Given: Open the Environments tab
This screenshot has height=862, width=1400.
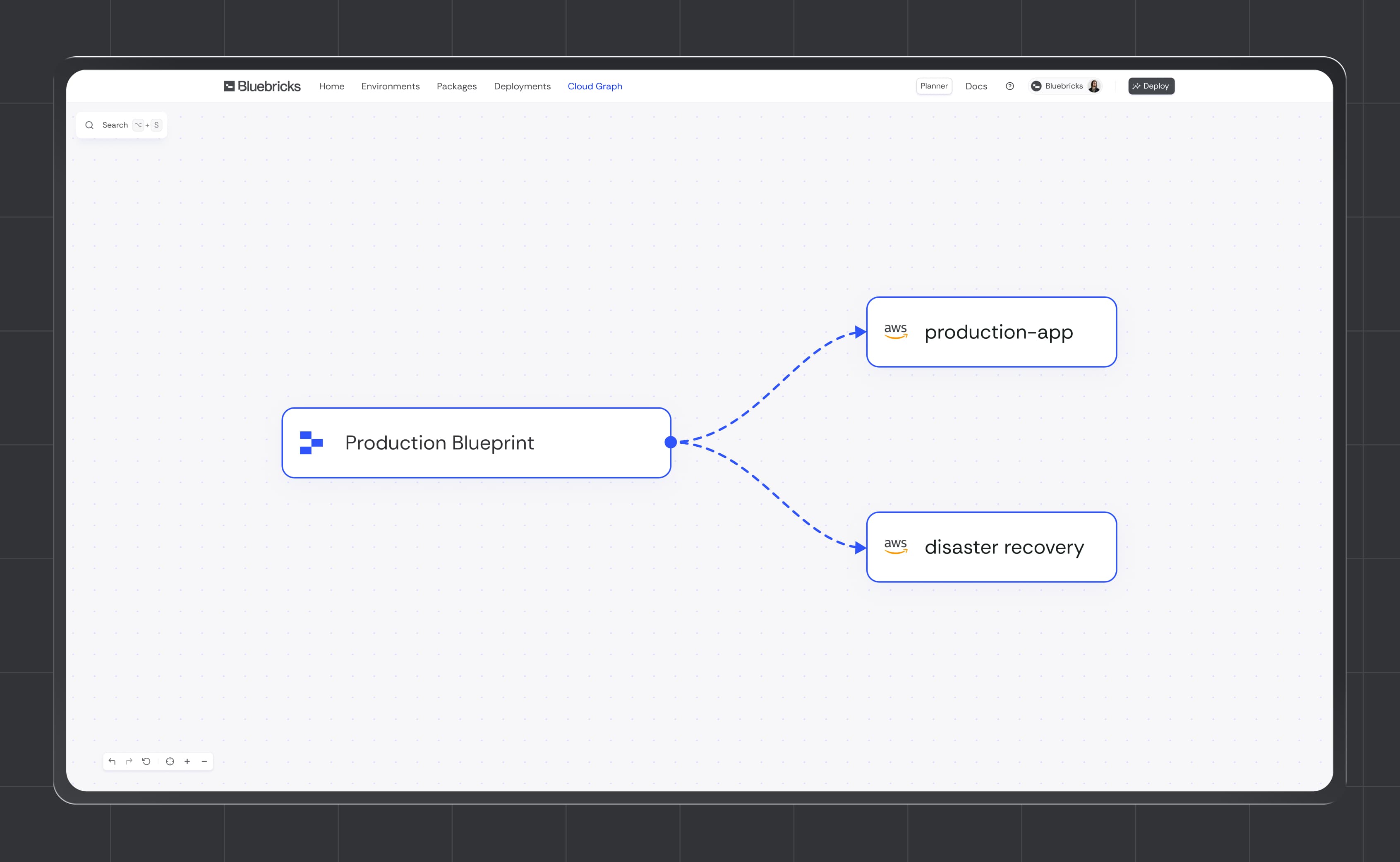Looking at the screenshot, I should click(x=390, y=86).
